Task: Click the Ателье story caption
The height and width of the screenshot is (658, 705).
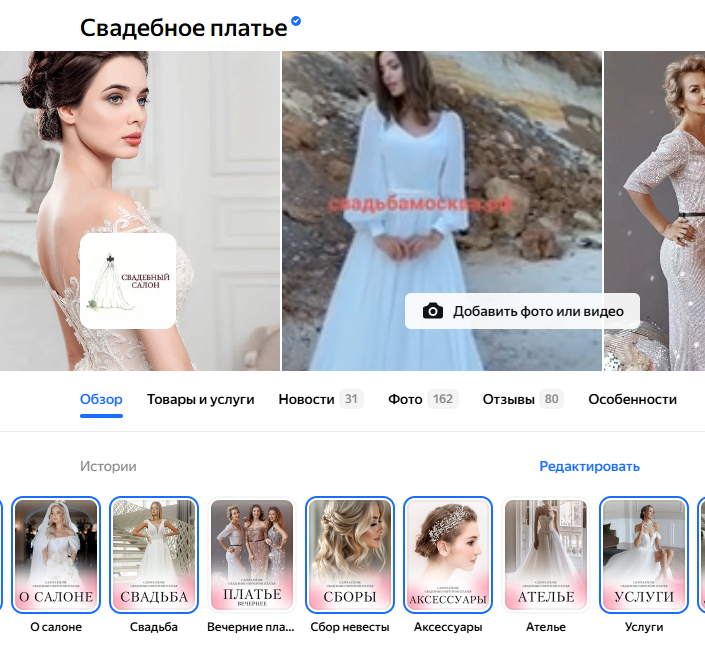Action: tap(546, 627)
